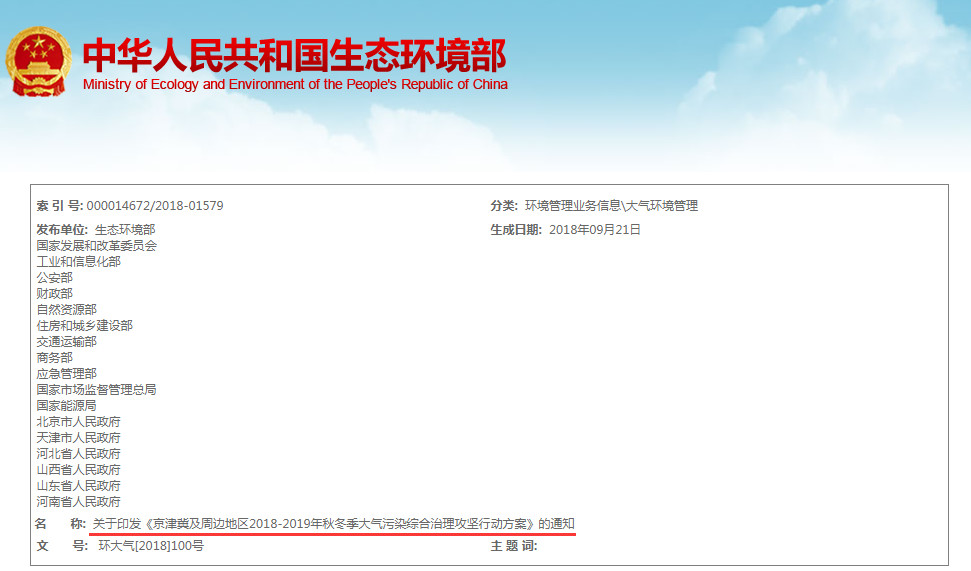This screenshot has height=571, width=971.
Task: Click the category 环境管理业务信息\大气环境管理
Action: [x=611, y=206]
